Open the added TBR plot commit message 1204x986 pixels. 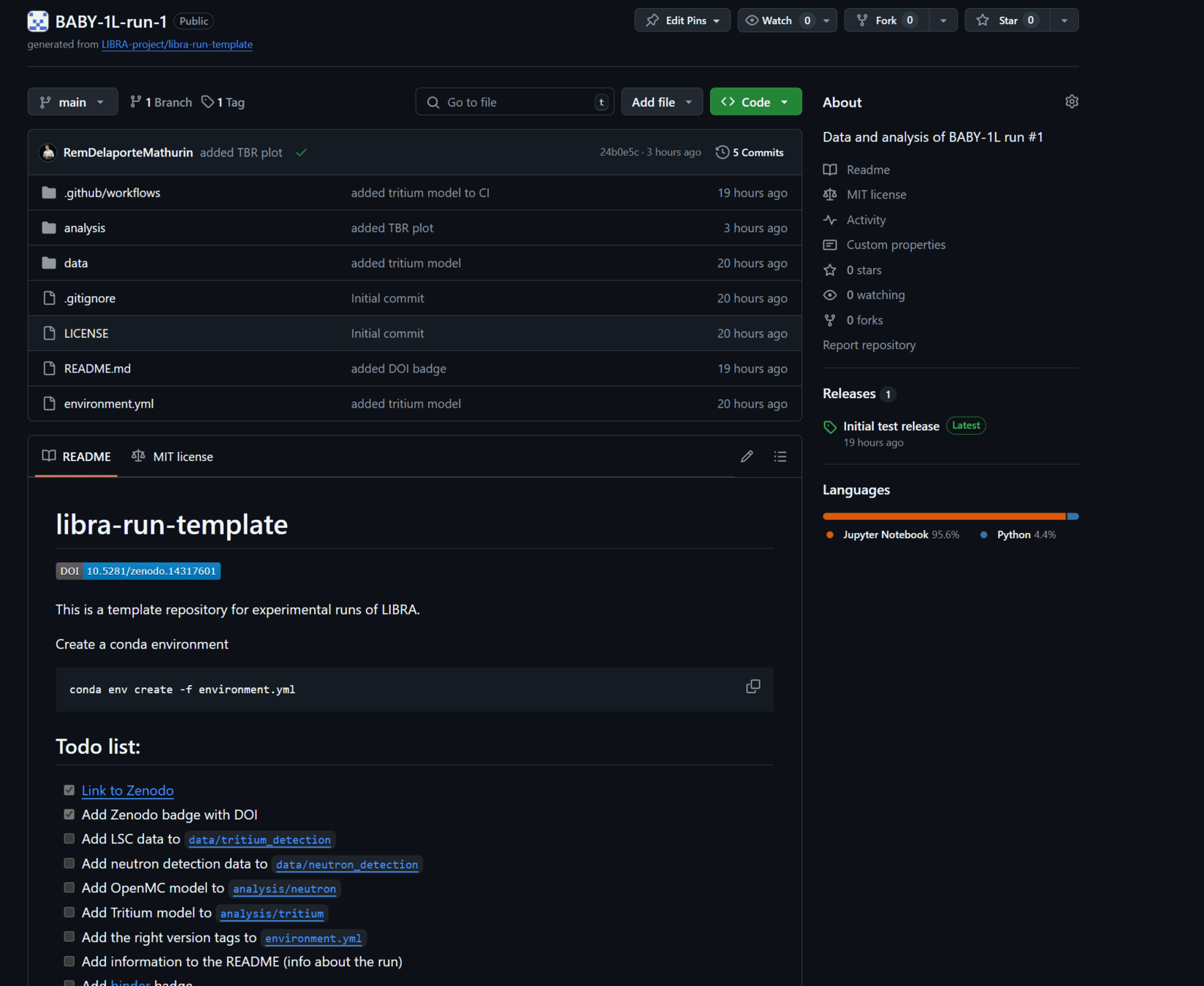pyautogui.click(x=241, y=153)
